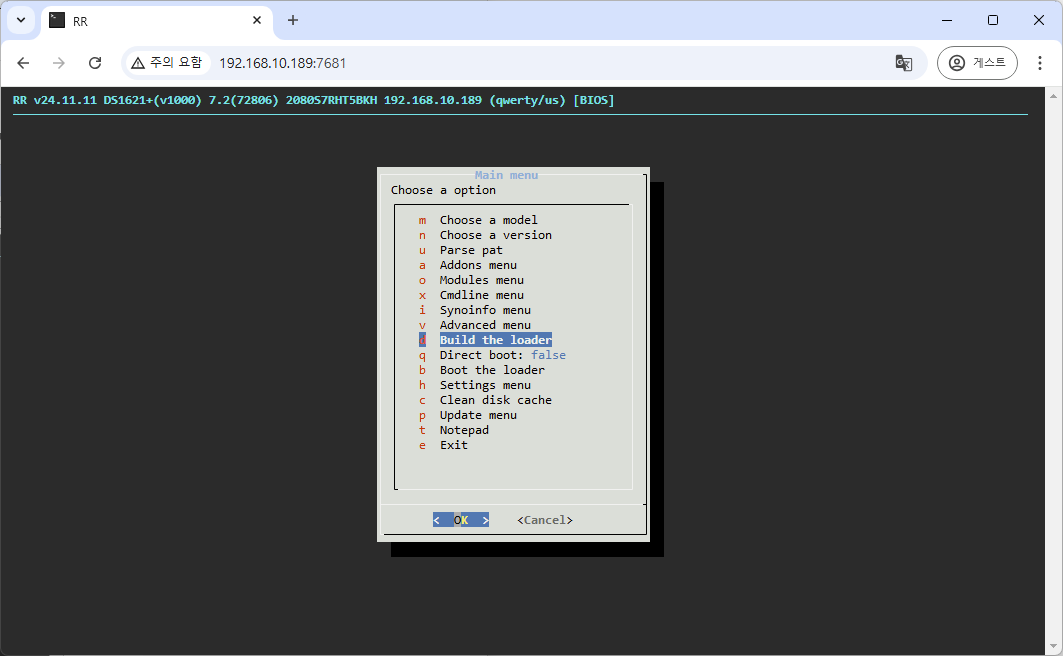This screenshot has width=1063, height=656.
Task: Open the guest profile button
Action: click(x=977, y=63)
